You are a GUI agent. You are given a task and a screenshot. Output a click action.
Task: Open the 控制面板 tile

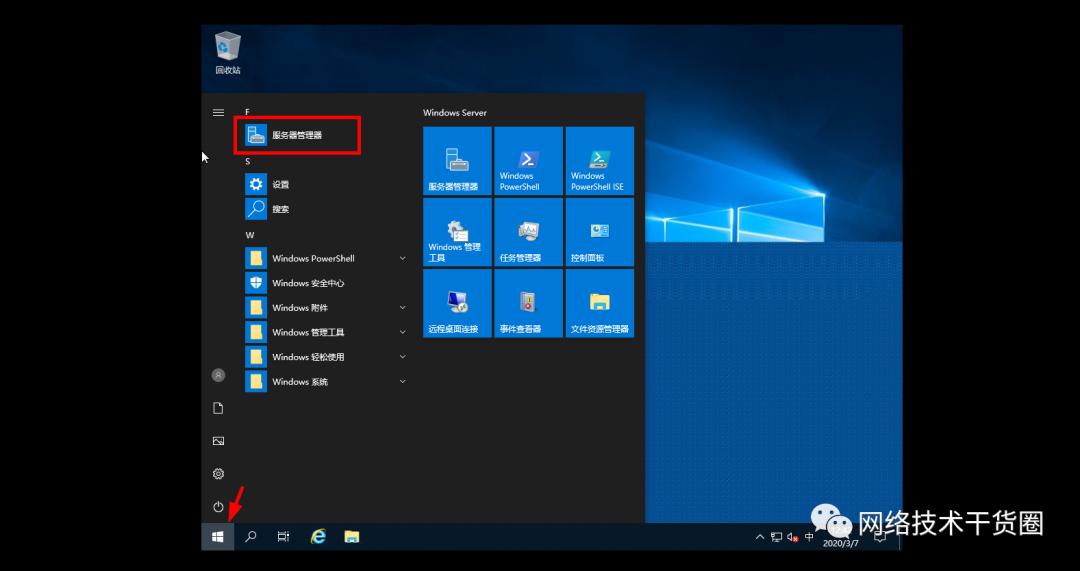pyautogui.click(x=600, y=232)
